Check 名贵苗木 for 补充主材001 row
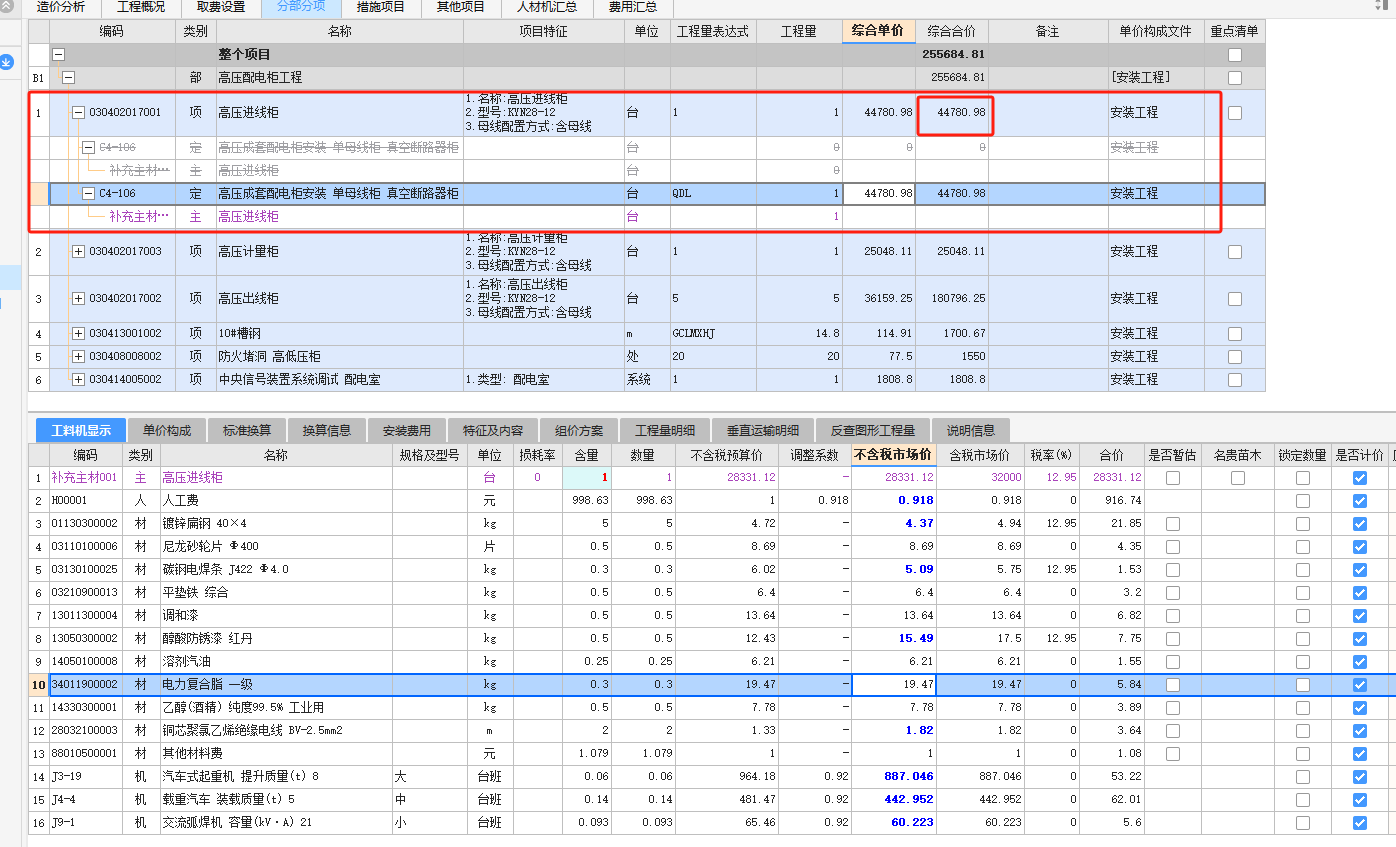Viewport: 1396px width, 847px height. [x=1238, y=478]
